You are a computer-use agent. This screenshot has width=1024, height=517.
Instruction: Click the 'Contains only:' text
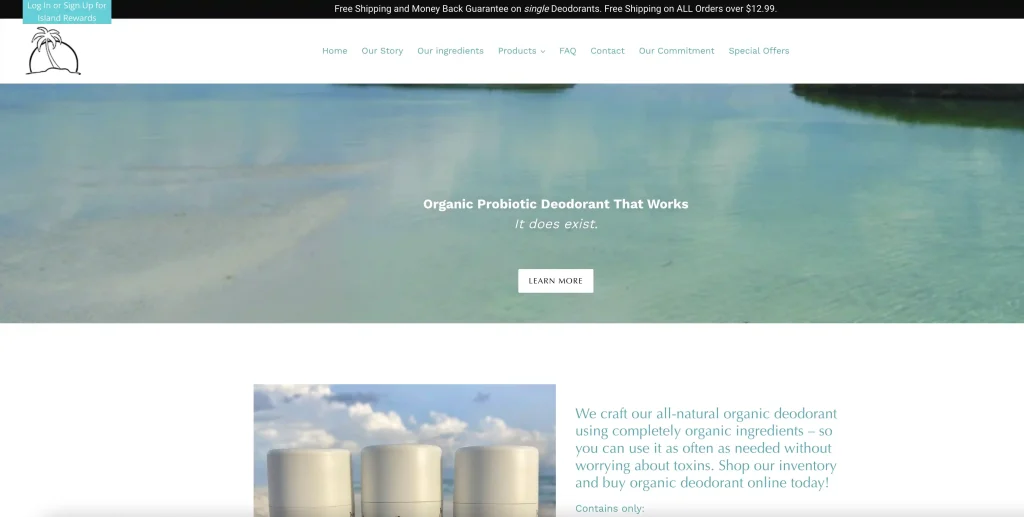pos(609,509)
